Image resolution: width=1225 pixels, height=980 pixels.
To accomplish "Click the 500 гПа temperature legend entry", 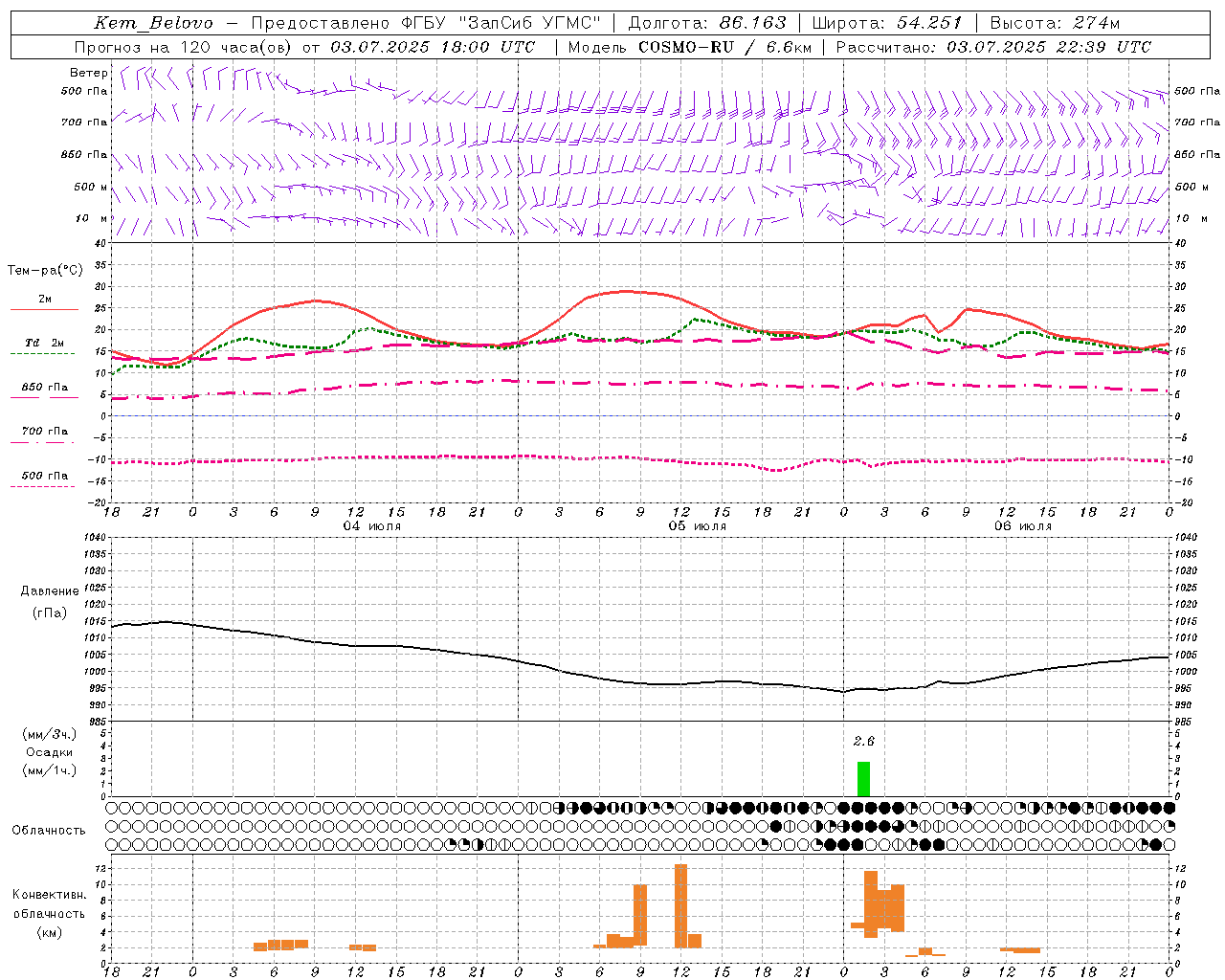I will (x=44, y=476).
